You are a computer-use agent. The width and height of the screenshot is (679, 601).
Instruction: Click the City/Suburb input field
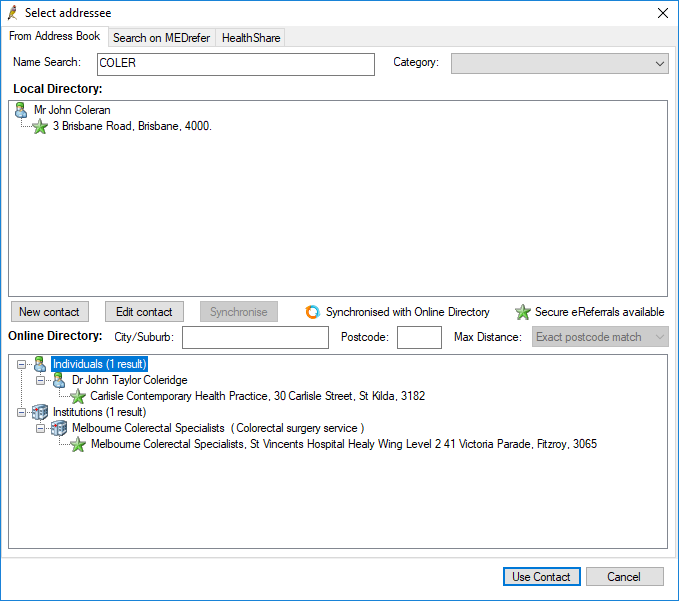[x=255, y=337]
